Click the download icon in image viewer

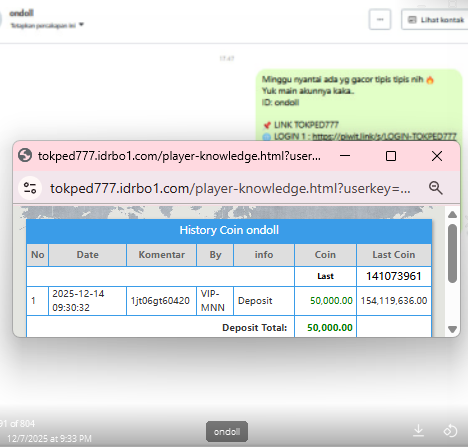[418, 431]
